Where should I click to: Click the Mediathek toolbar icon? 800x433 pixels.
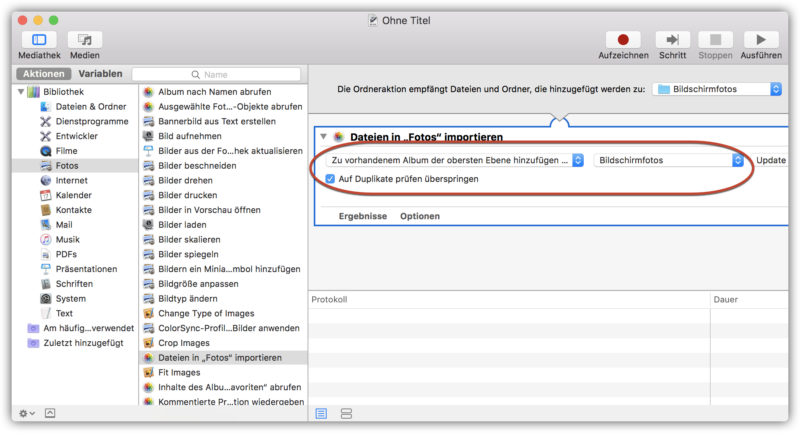tap(40, 40)
